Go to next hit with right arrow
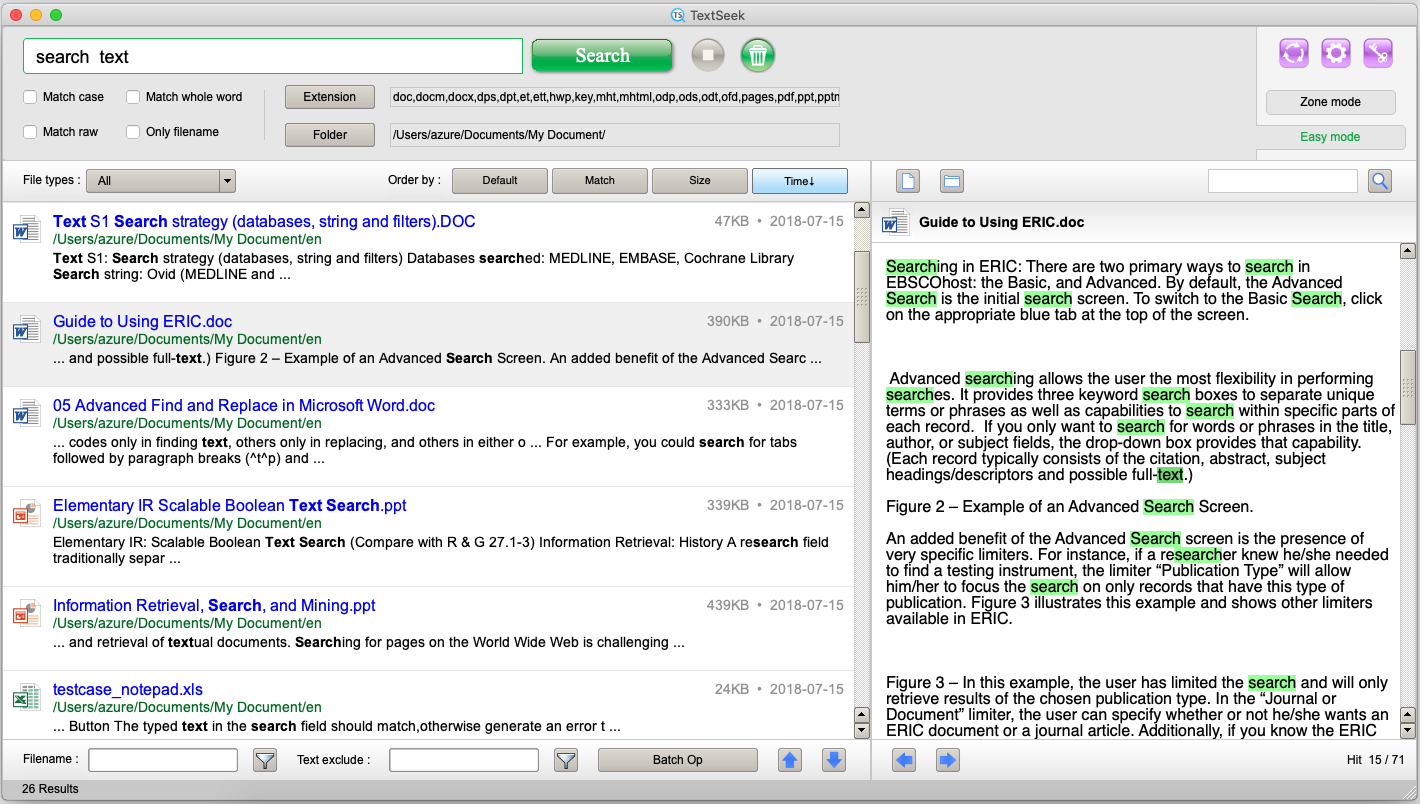The height and width of the screenshot is (804, 1420). [947, 761]
